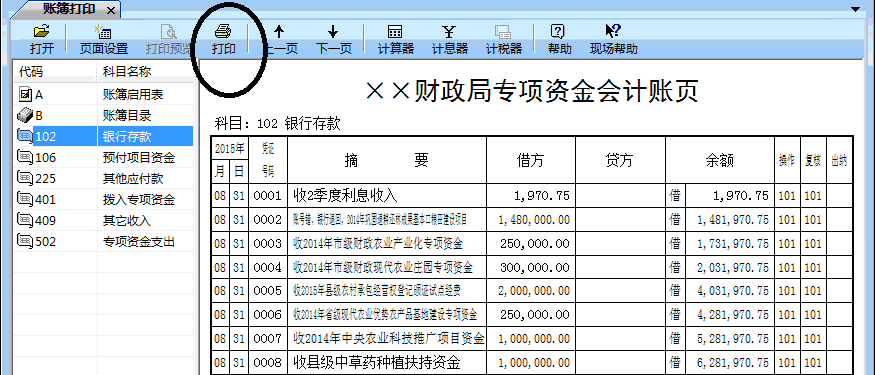Viewport: 875px width, 375px height.
Task: Click debit amount 2,000,000.00
Action: pyautogui.click(x=533, y=291)
